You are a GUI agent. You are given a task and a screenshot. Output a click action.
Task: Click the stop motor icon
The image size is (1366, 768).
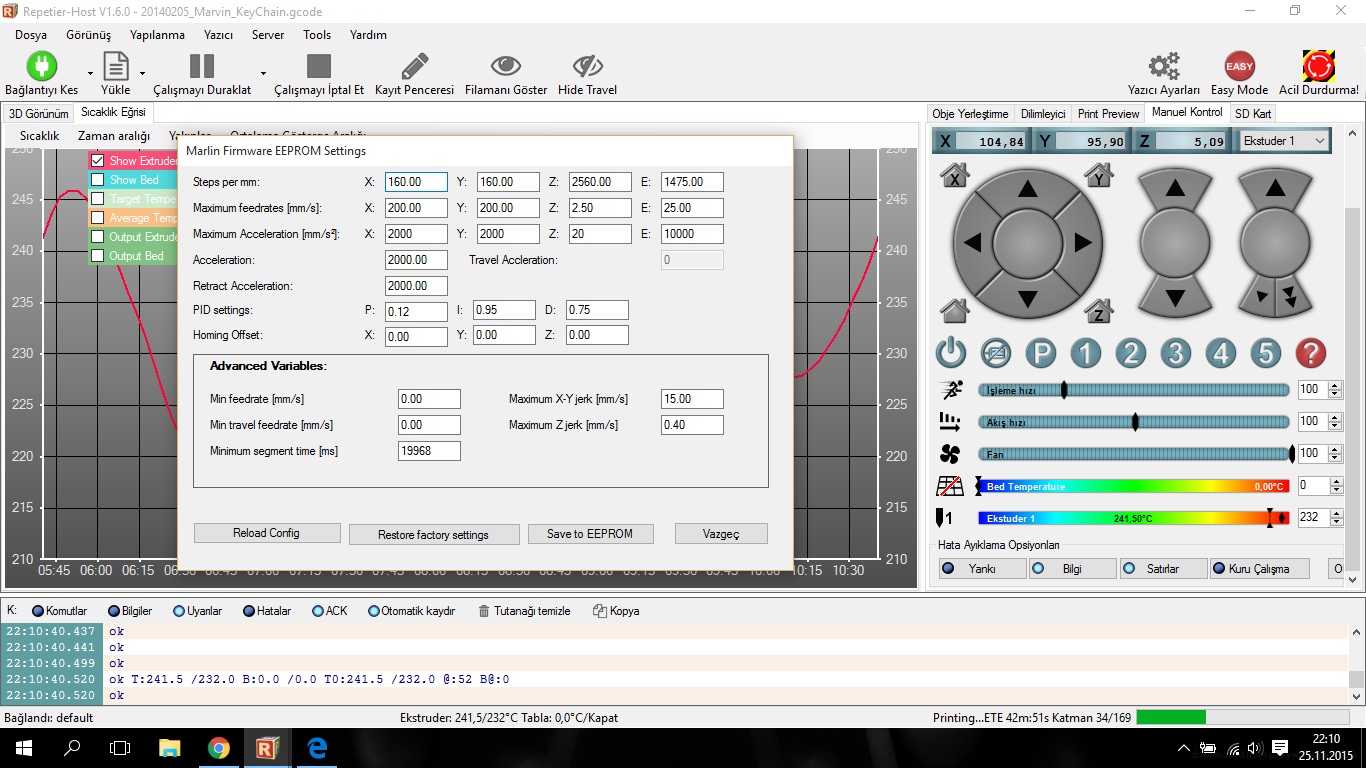(x=996, y=353)
